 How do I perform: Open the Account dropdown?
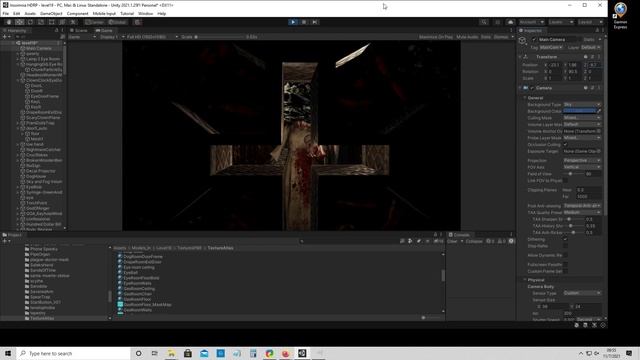tap(531, 22)
